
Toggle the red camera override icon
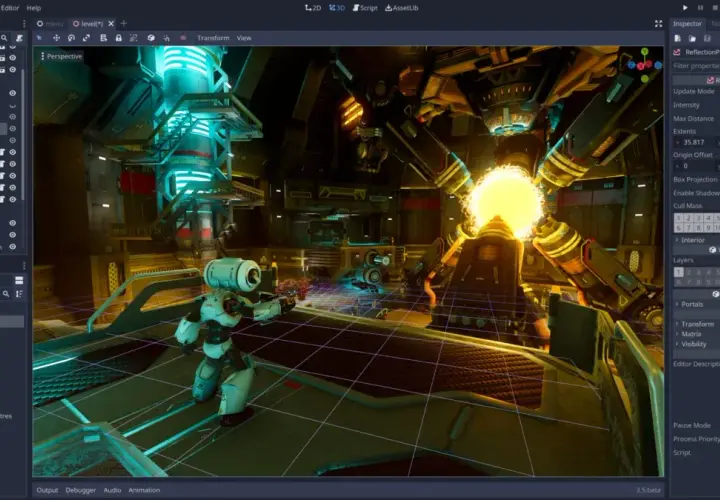click(183, 38)
